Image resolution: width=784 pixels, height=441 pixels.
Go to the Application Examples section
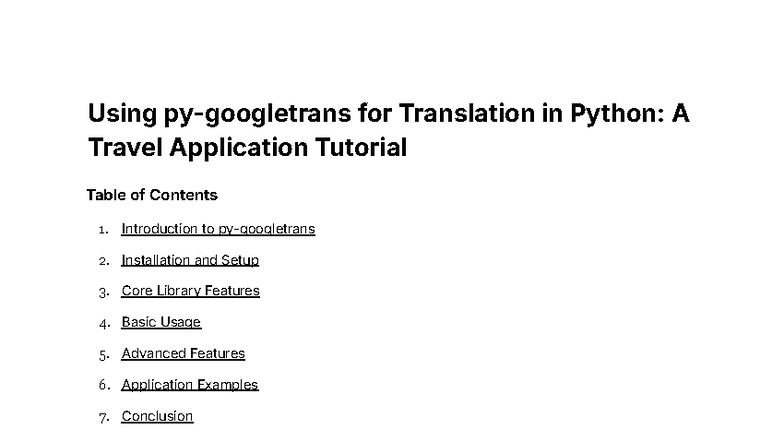(190, 384)
